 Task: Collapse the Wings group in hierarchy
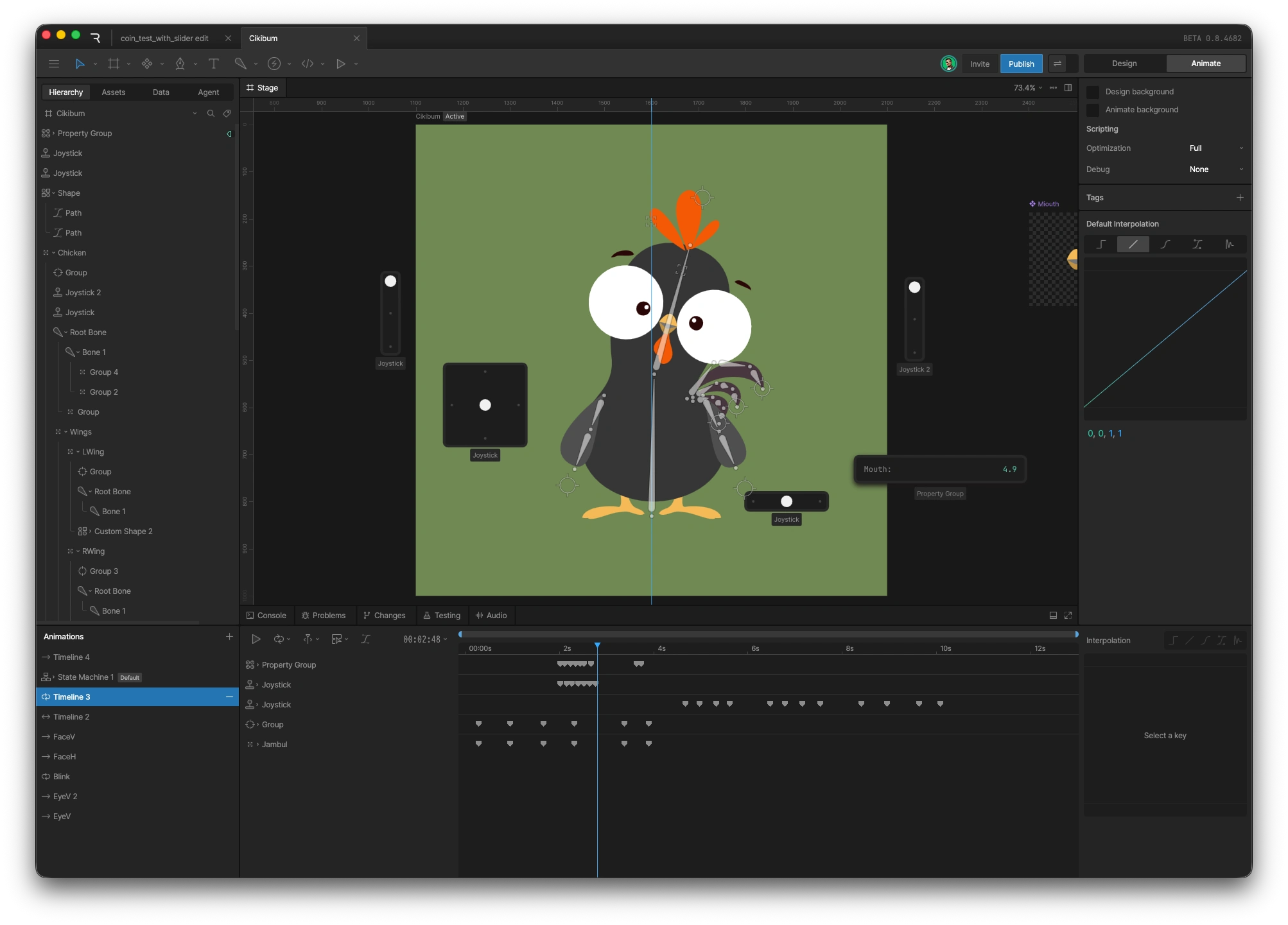tap(65, 432)
